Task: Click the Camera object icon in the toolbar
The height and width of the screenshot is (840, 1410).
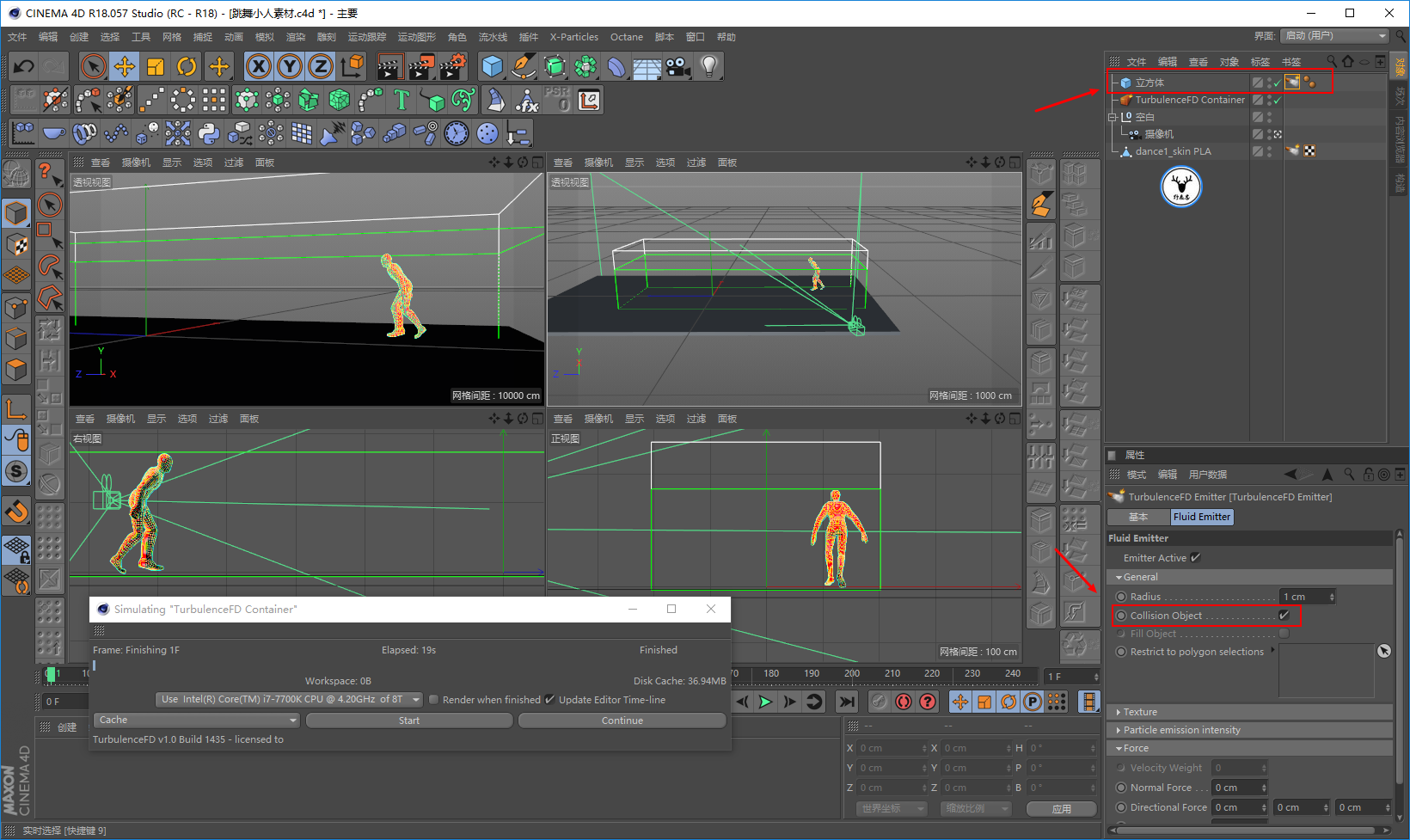Action: click(x=678, y=66)
